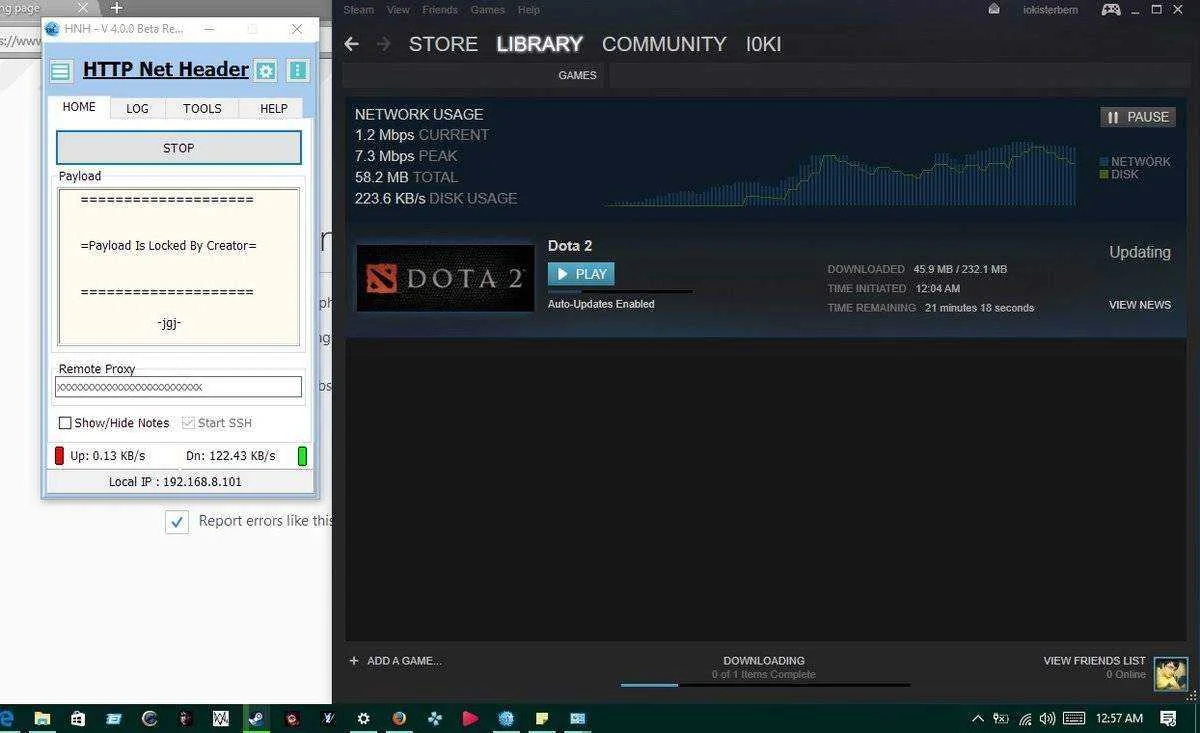Open the Steam Games menu
The image size is (1200, 733).
(488, 10)
